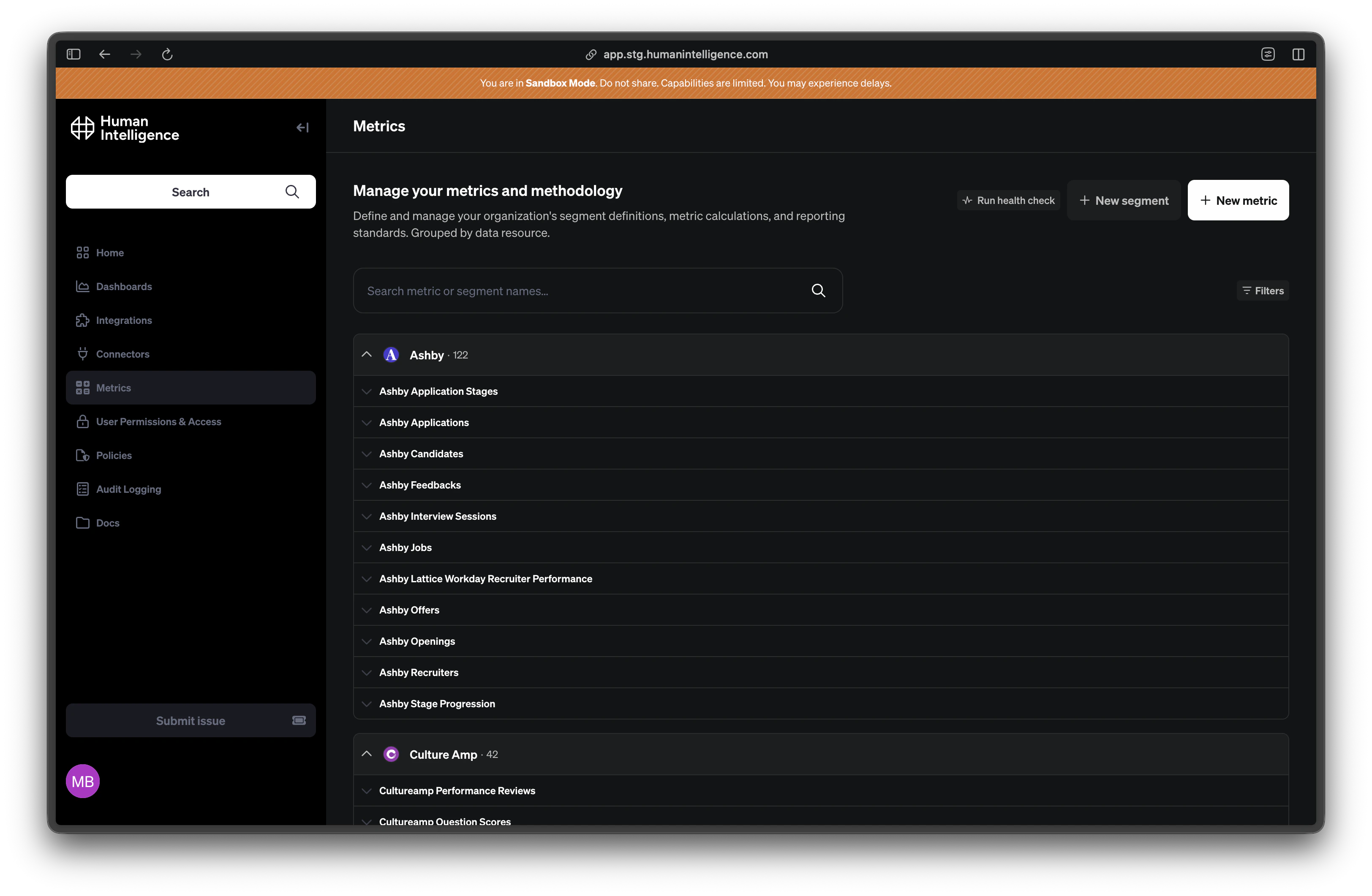
Task: Click the New metric button
Action: coord(1238,200)
